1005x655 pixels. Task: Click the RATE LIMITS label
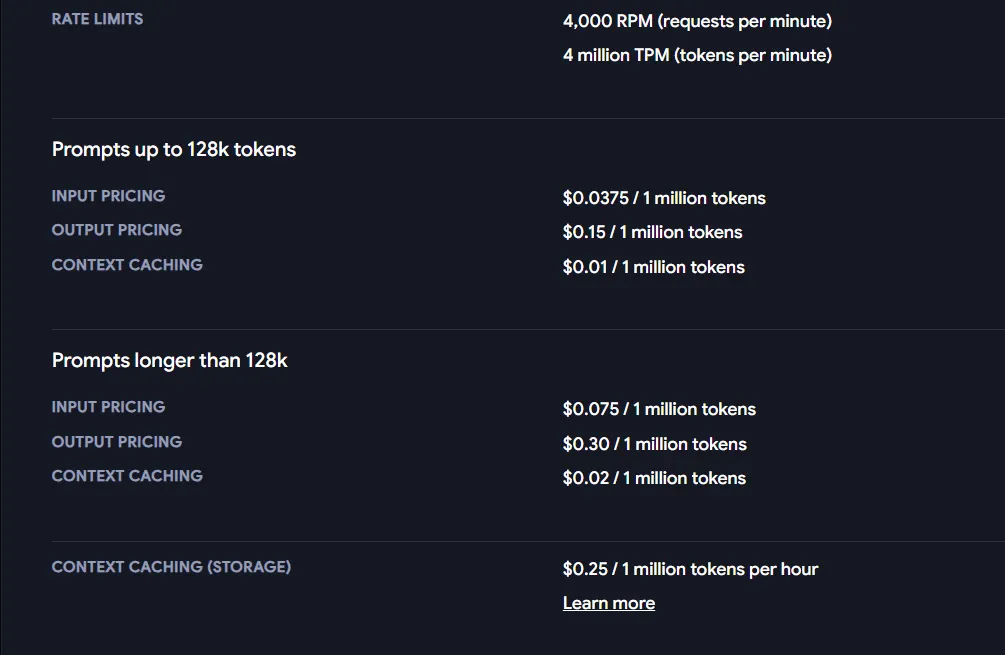pyautogui.click(x=97, y=19)
